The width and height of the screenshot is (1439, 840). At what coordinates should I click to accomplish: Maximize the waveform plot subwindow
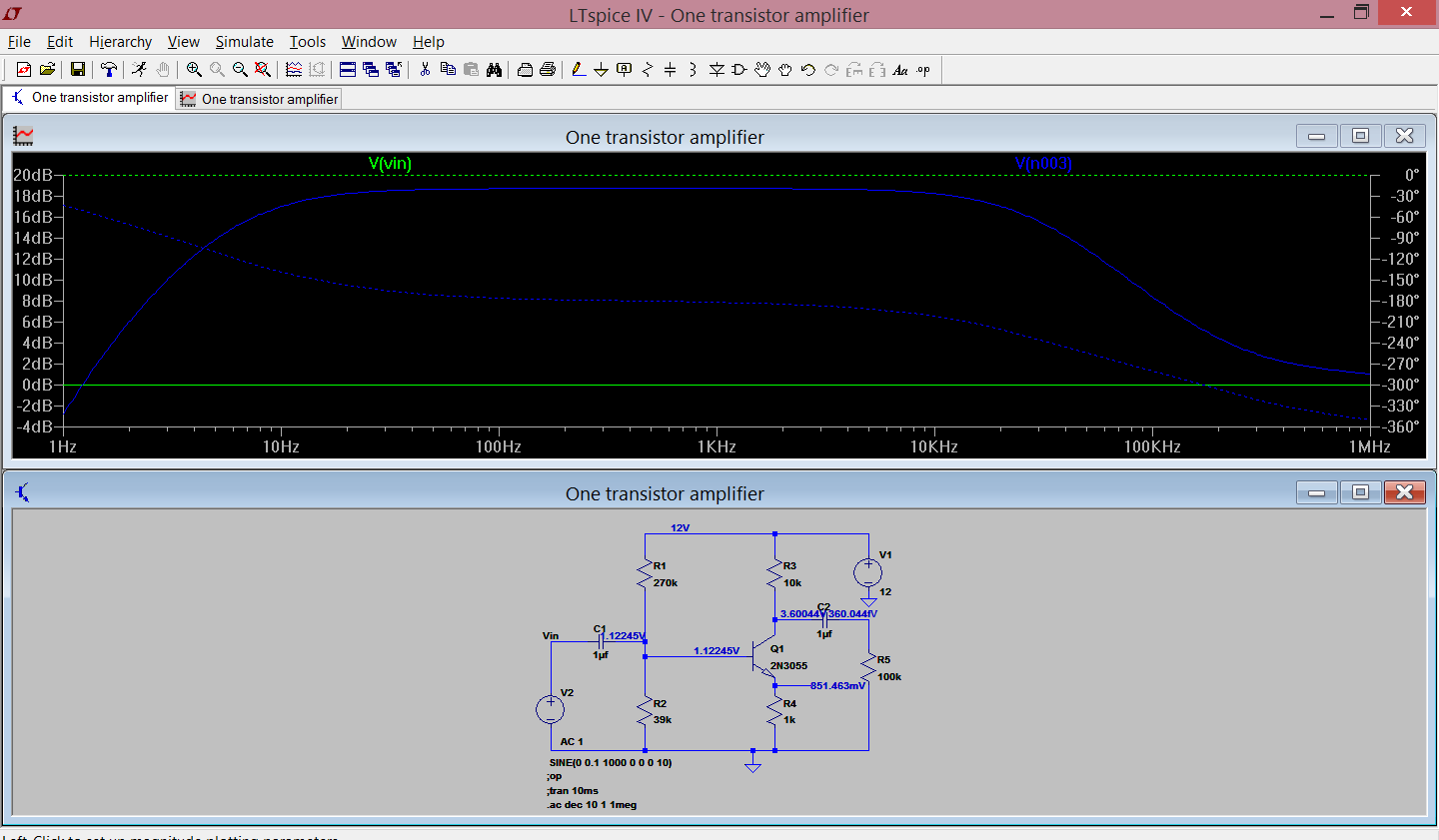tap(1360, 136)
